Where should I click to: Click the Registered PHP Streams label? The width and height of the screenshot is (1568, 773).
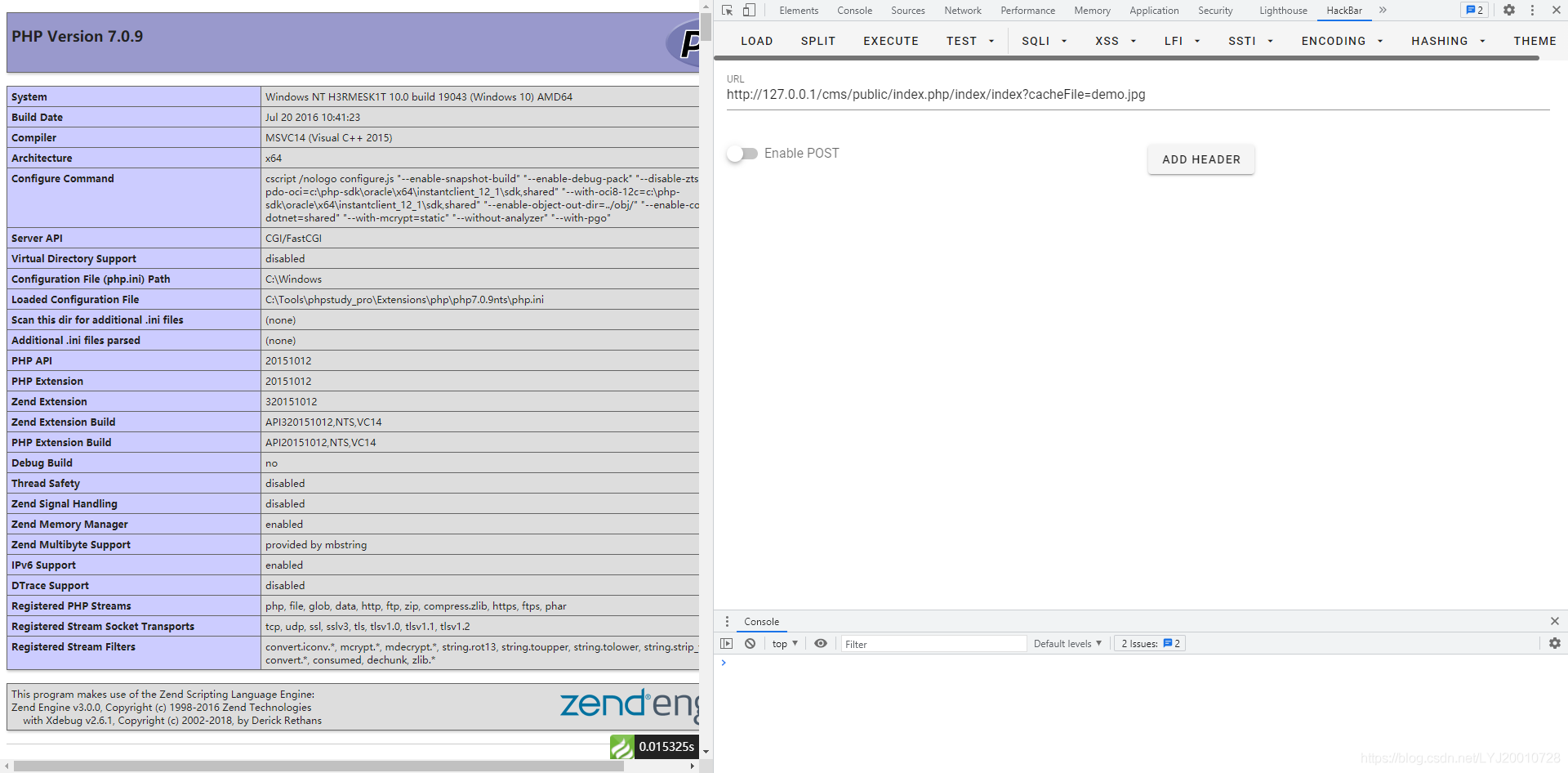[71, 606]
